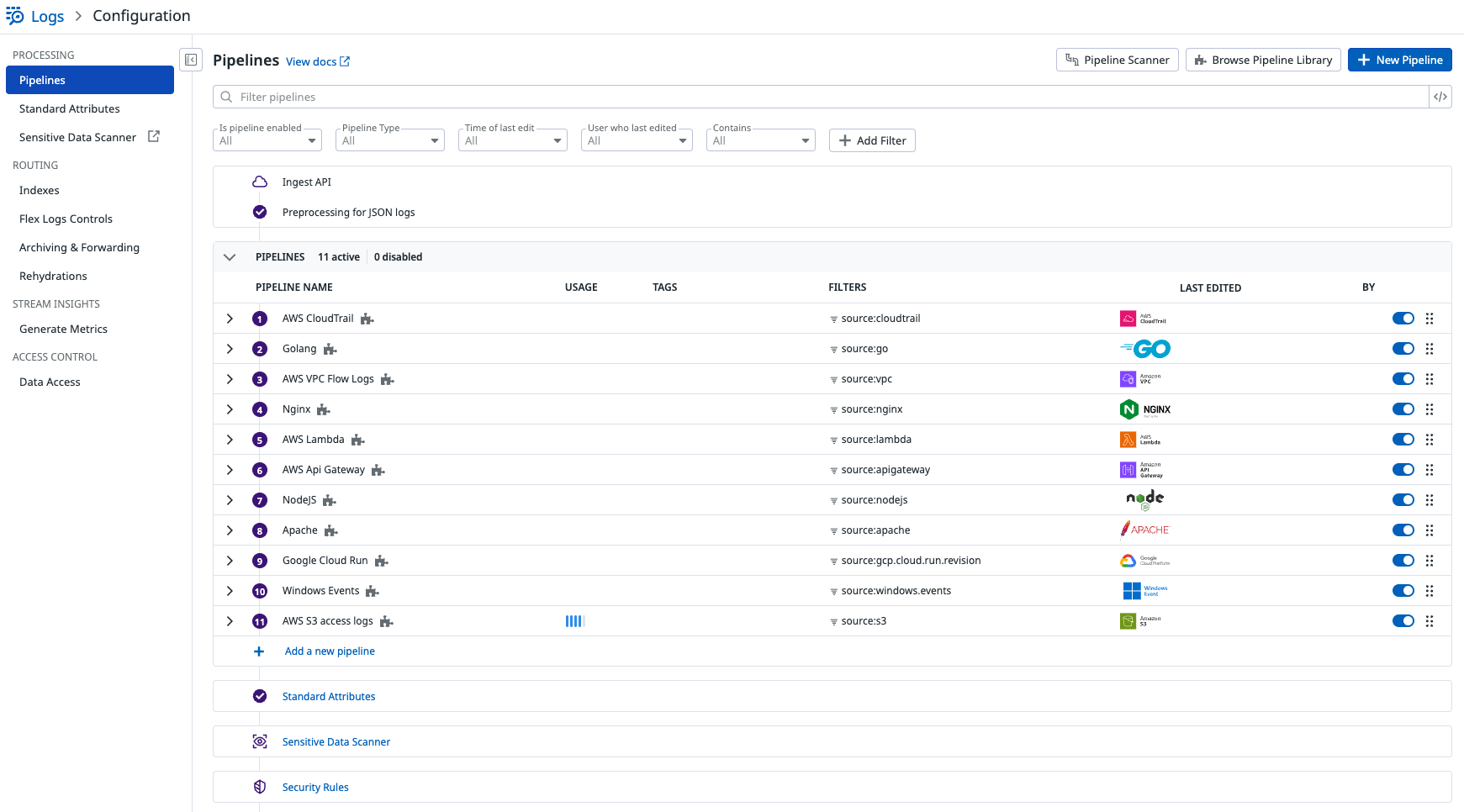Open the Is pipeline enabled dropdown
This screenshot has width=1464, height=812.
pyautogui.click(x=267, y=140)
